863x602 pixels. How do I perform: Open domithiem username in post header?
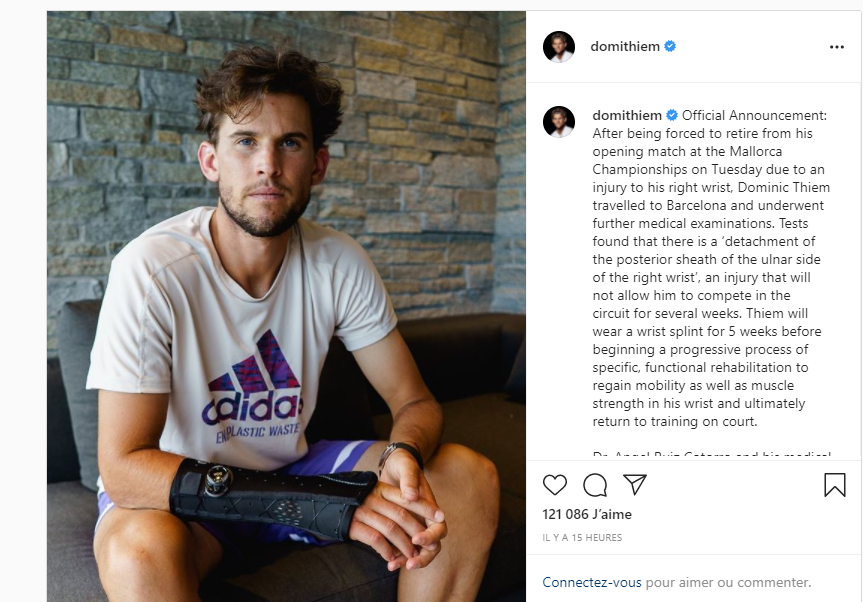point(625,47)
